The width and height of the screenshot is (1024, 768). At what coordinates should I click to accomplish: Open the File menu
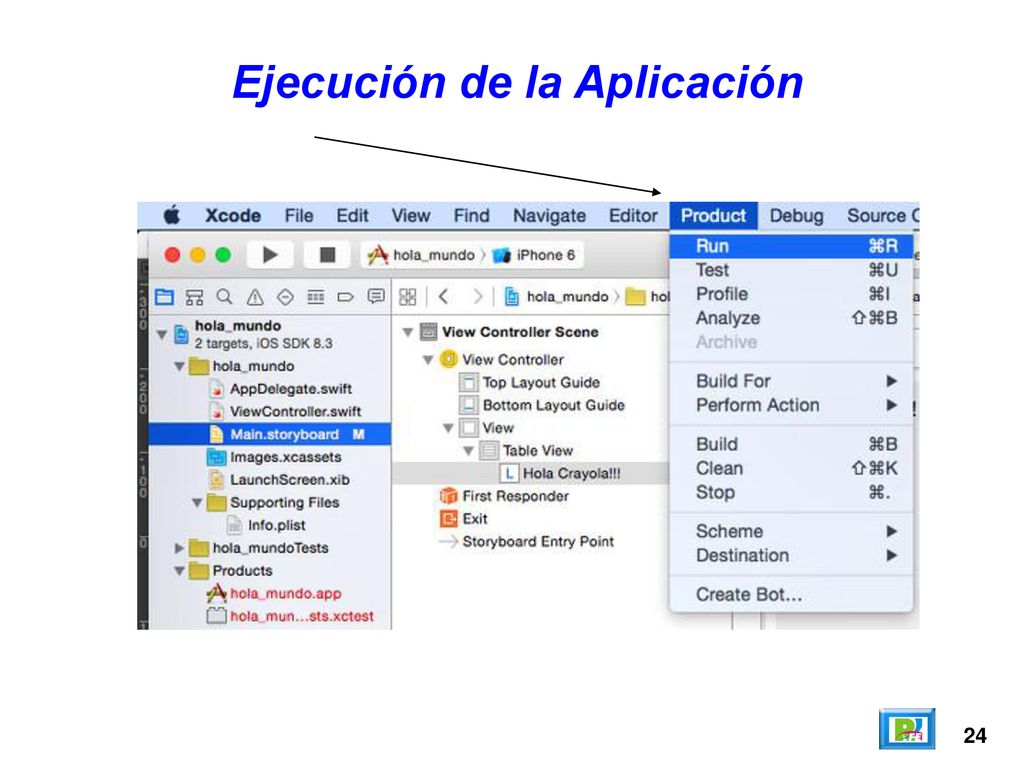tap(299, 216)
